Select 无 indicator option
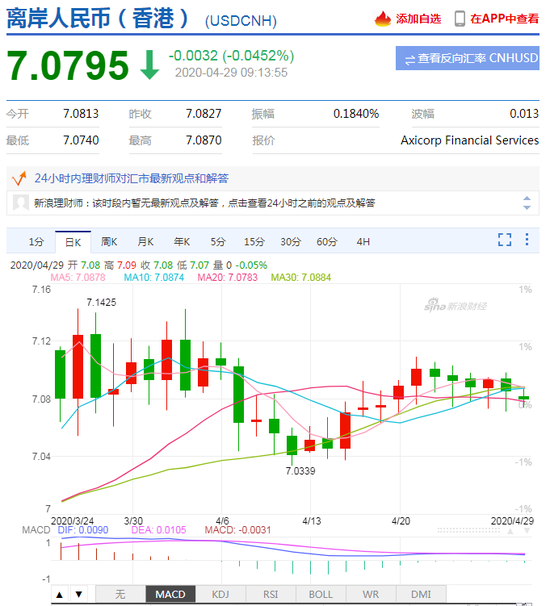Image resolution: width=550 pixels, height=606 pixels. (120, 594)
